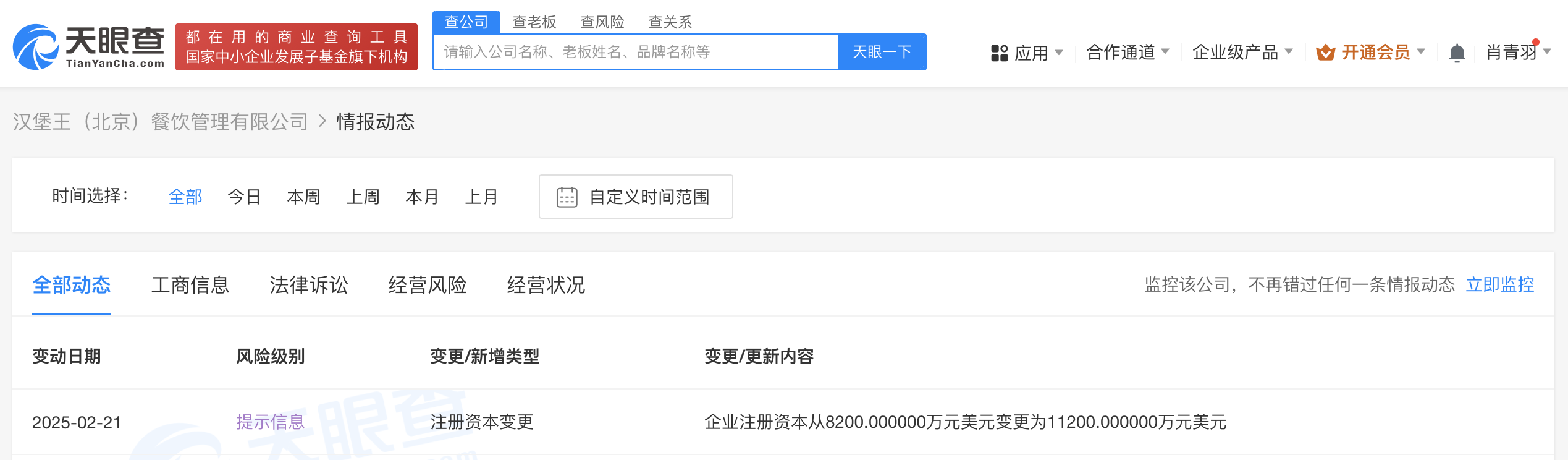This screenshot has height=460, width=1568.
Task: Click the red business tool banner
Action: (x=297, y=47)
